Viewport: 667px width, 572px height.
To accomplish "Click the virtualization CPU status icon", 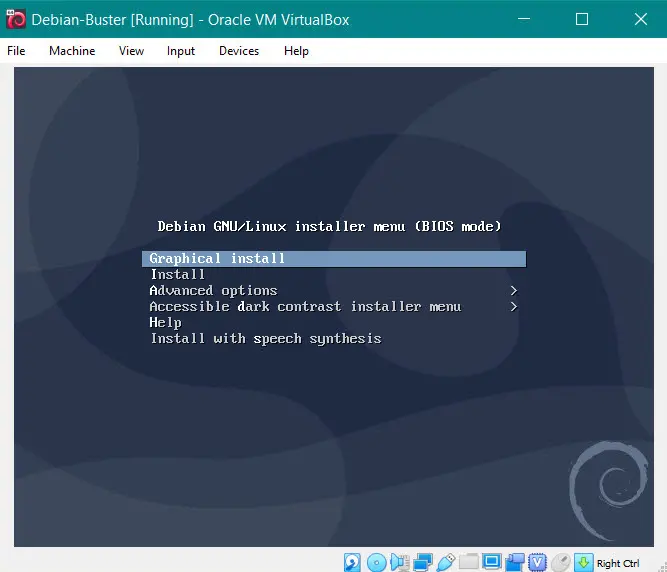I will [537, 563].
